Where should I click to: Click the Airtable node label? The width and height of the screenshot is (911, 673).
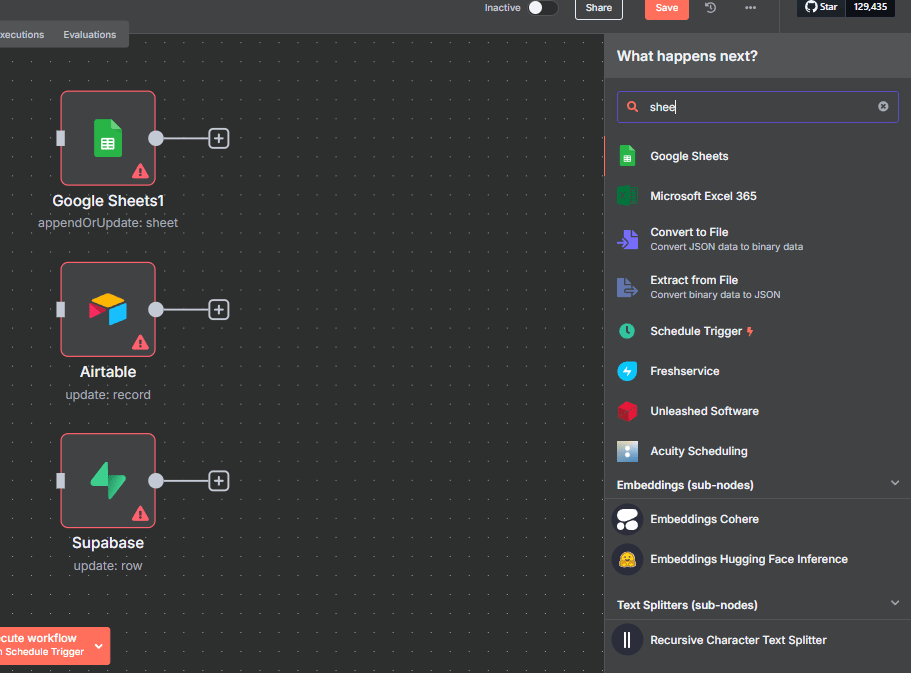[x=108, y=371]
